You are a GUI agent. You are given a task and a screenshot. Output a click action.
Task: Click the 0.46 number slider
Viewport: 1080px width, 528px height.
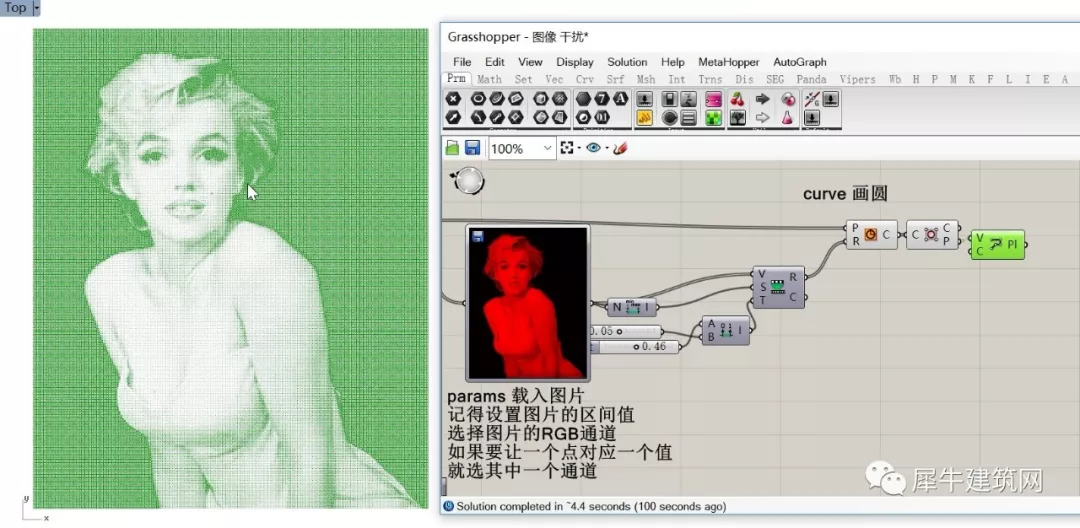[x=635, y=346]
